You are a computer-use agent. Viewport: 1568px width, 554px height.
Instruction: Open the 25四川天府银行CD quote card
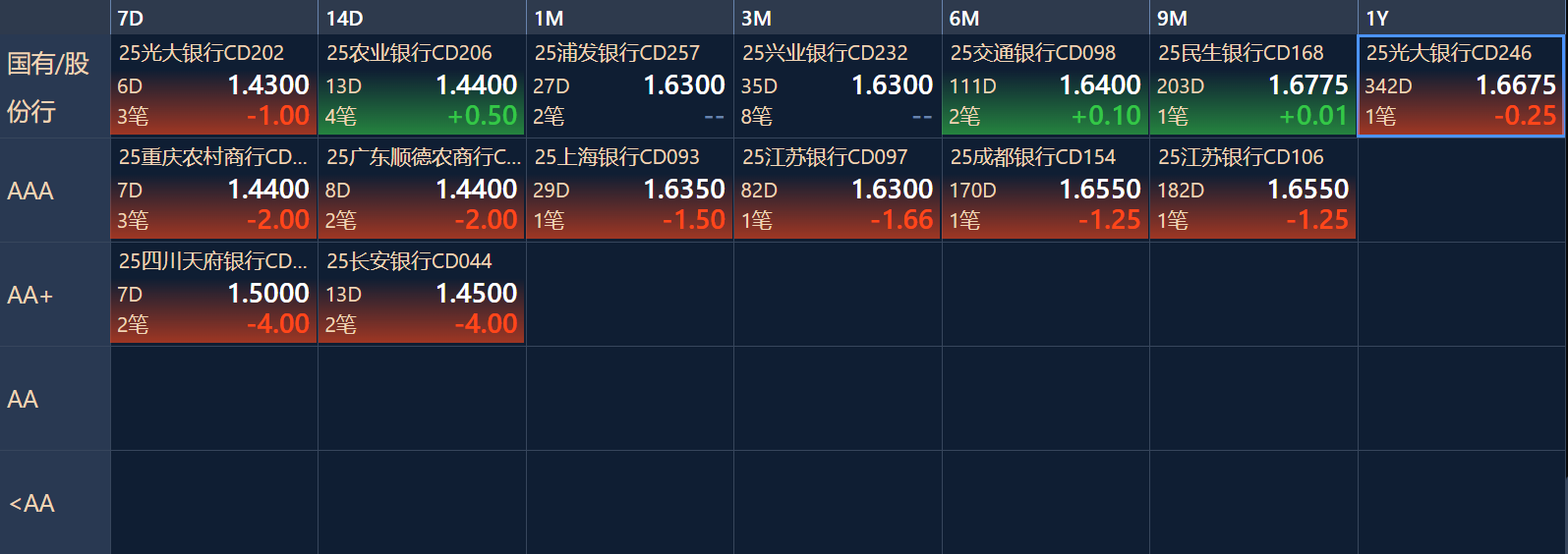tap(213, 294)
